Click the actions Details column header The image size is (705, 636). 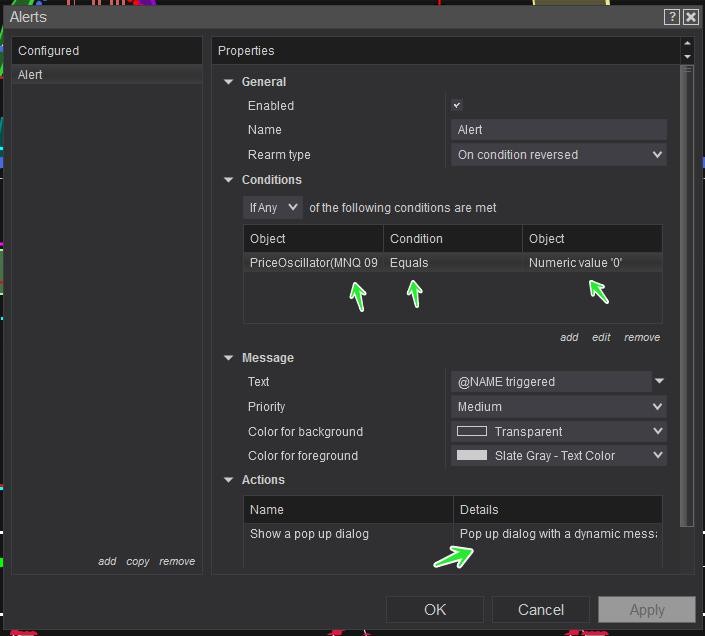click(558, 510)
